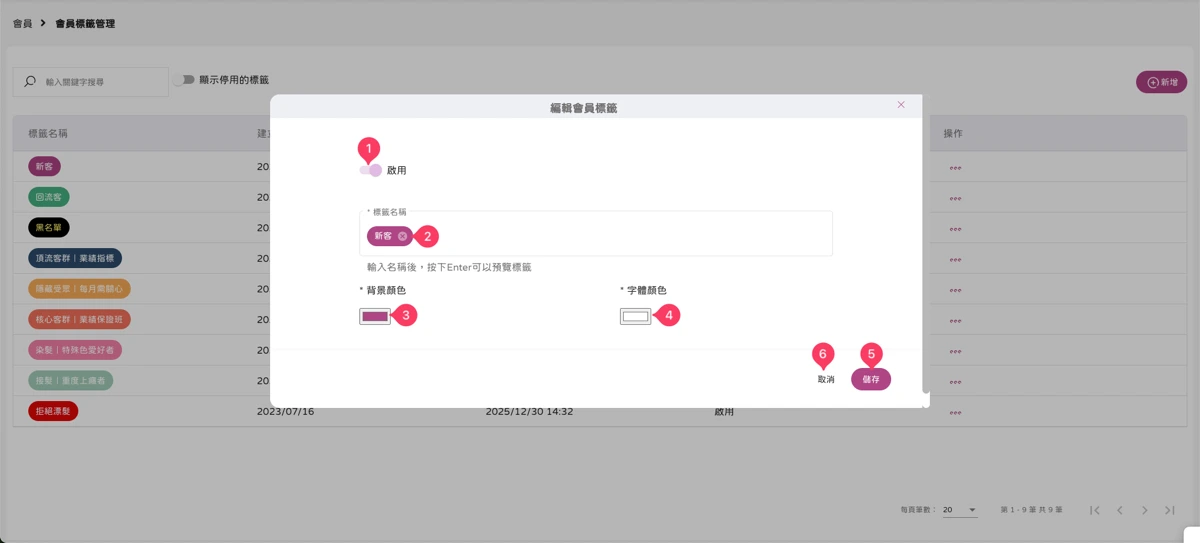Toggle the 啟用 switch in the dialog
The image size is (1200, 543).
click(x=370, y=170)
